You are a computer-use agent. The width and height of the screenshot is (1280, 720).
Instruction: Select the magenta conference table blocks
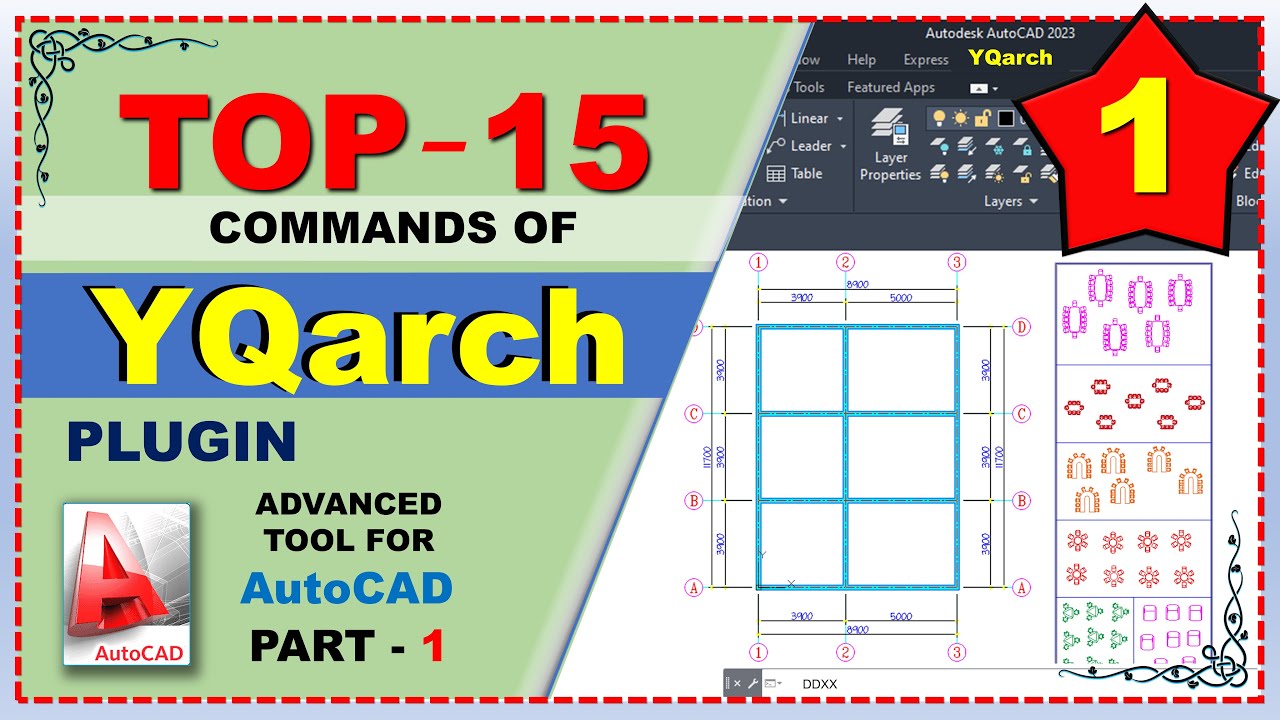pyautogui.click(x=1130, y=310)
